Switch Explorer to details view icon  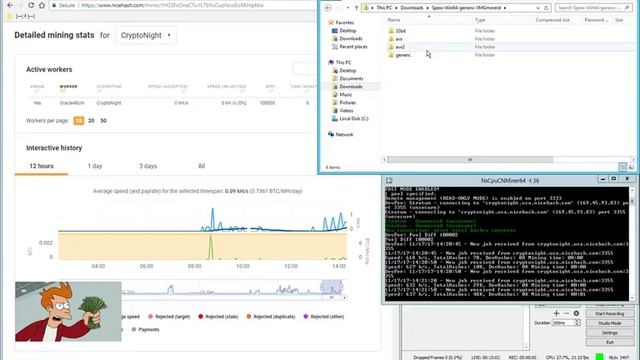(x=623, y=167)
